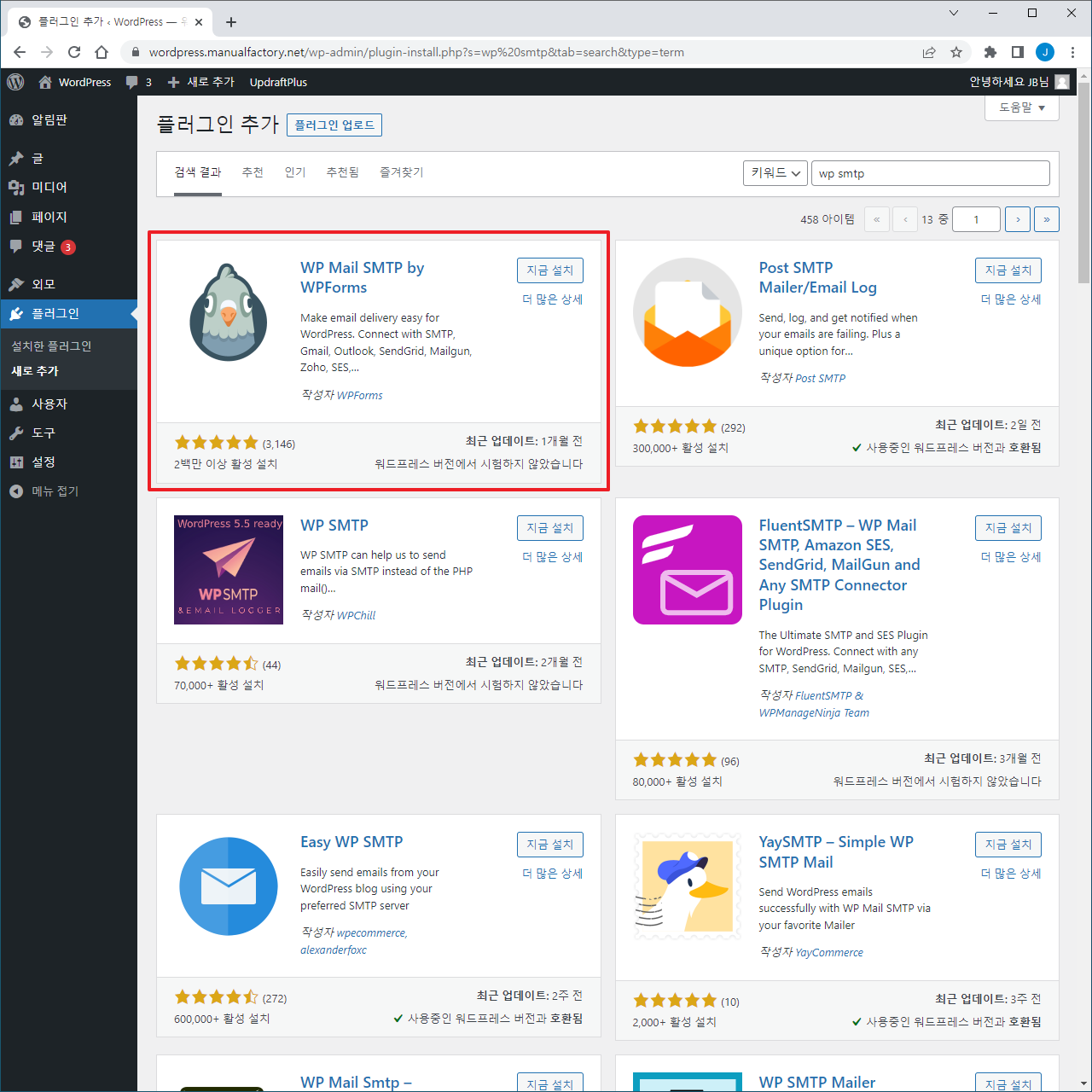Open 설치한 플러그인 submenu
1092x1092 pixels.
click(x=51, y=346)
